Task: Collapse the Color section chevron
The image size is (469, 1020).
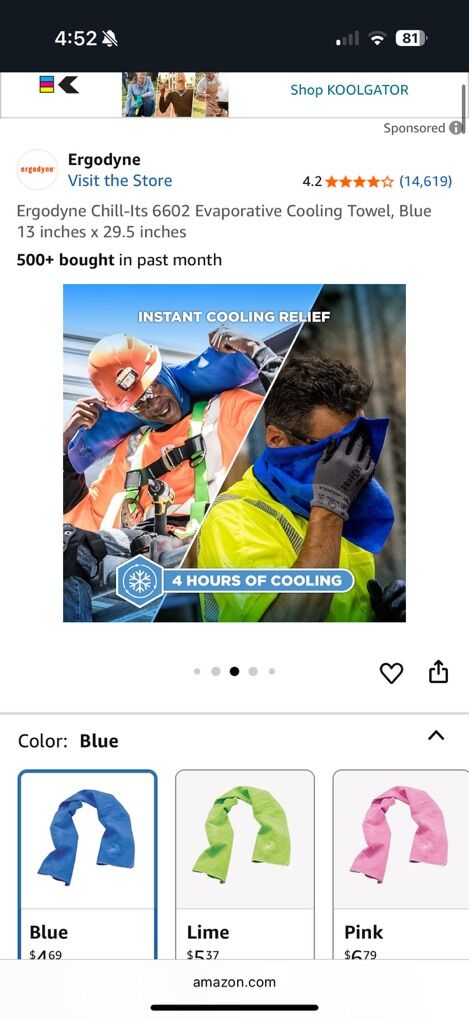Action: click(x=436, y=736)
